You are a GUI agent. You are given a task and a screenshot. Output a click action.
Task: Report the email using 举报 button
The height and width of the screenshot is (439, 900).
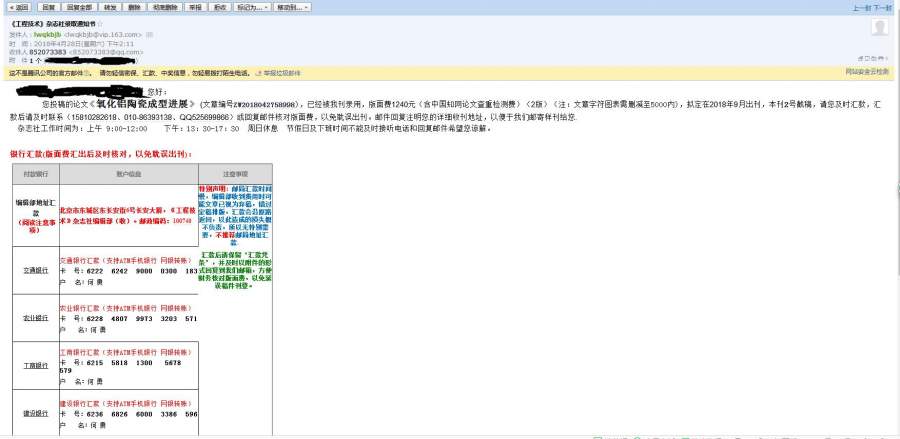click(x=195, y=7)
